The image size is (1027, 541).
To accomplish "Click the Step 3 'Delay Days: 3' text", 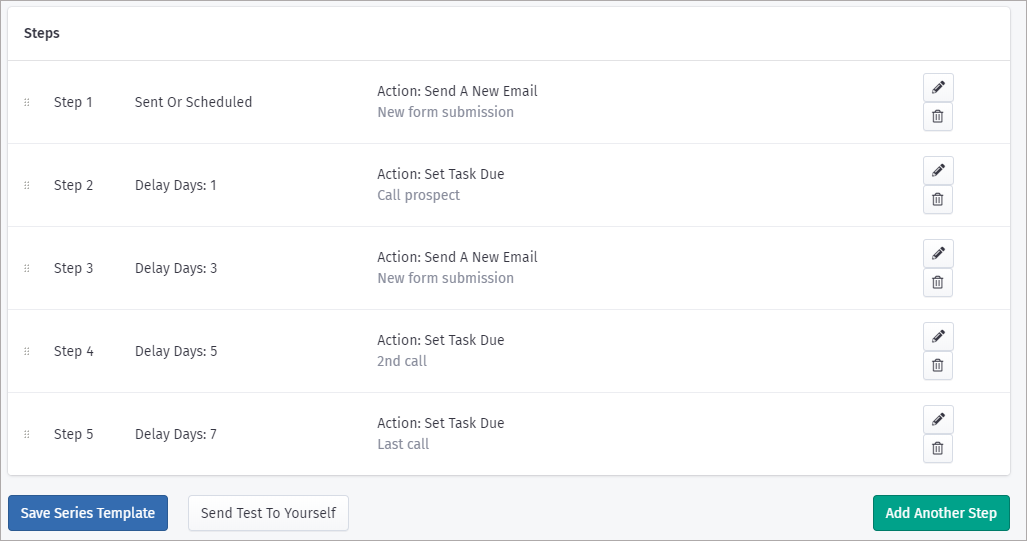I will (176, 268).
